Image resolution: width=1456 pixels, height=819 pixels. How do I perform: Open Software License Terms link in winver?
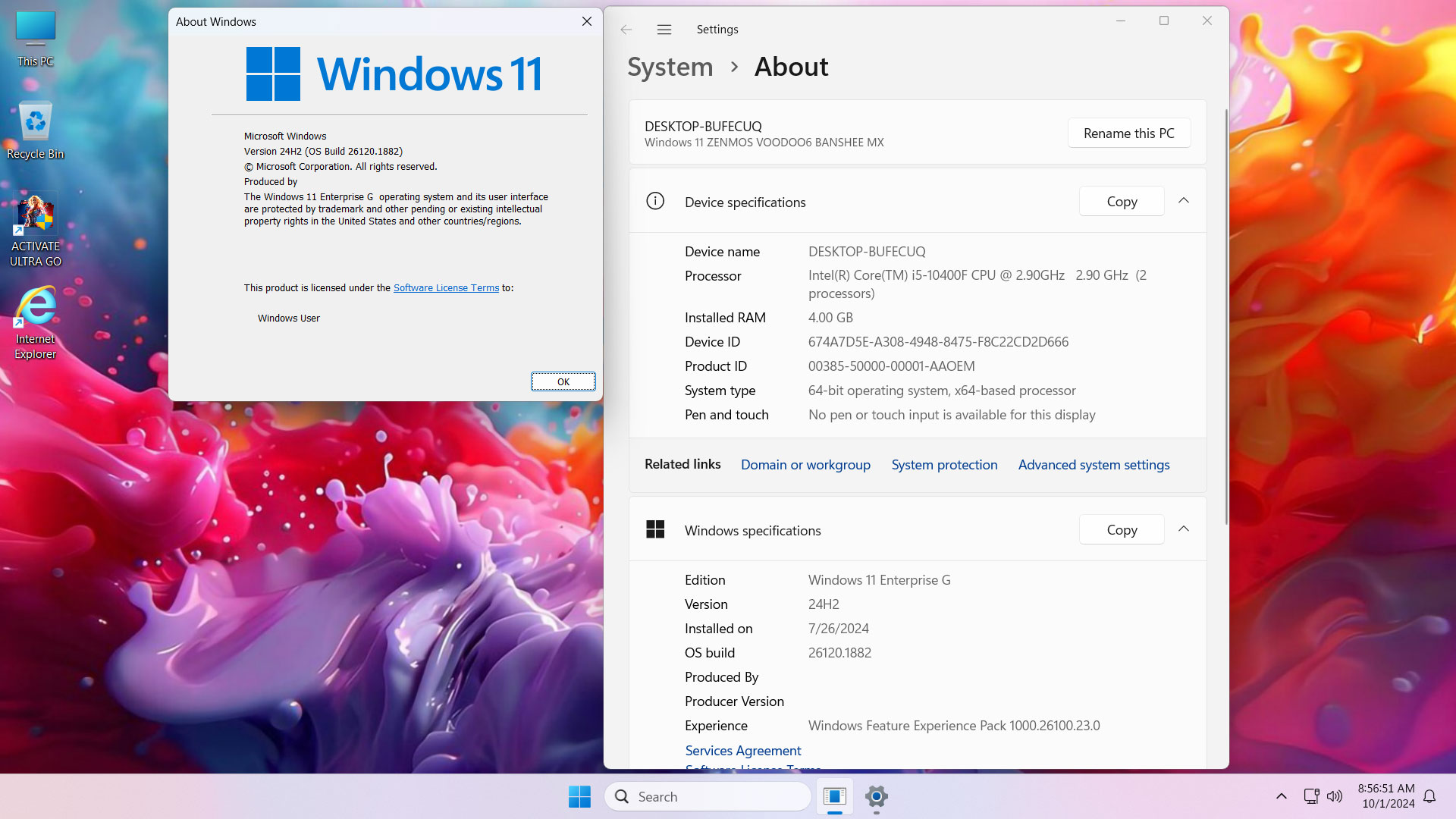click(x=446, y=288)
